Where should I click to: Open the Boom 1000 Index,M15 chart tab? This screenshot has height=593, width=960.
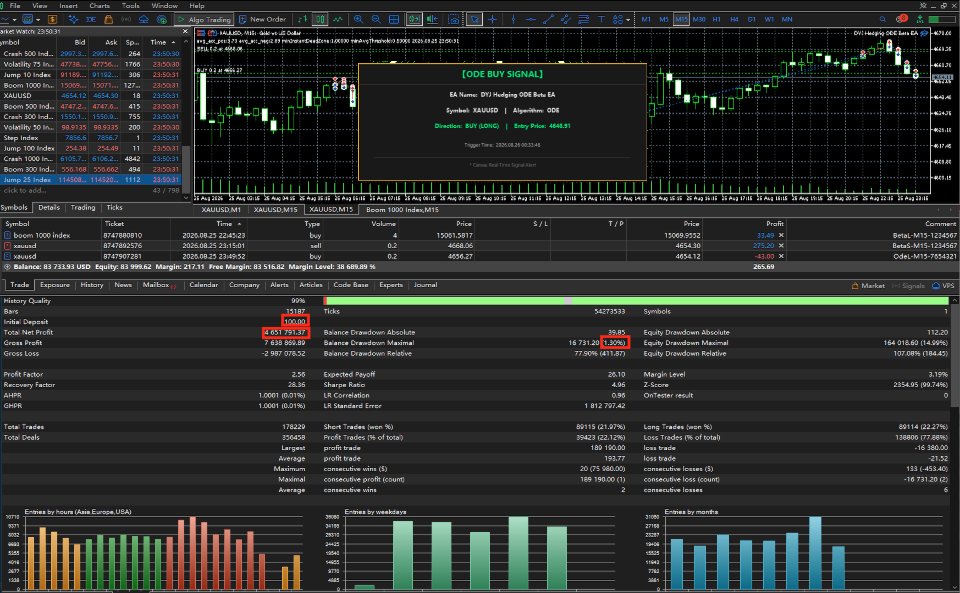point(402,209)
